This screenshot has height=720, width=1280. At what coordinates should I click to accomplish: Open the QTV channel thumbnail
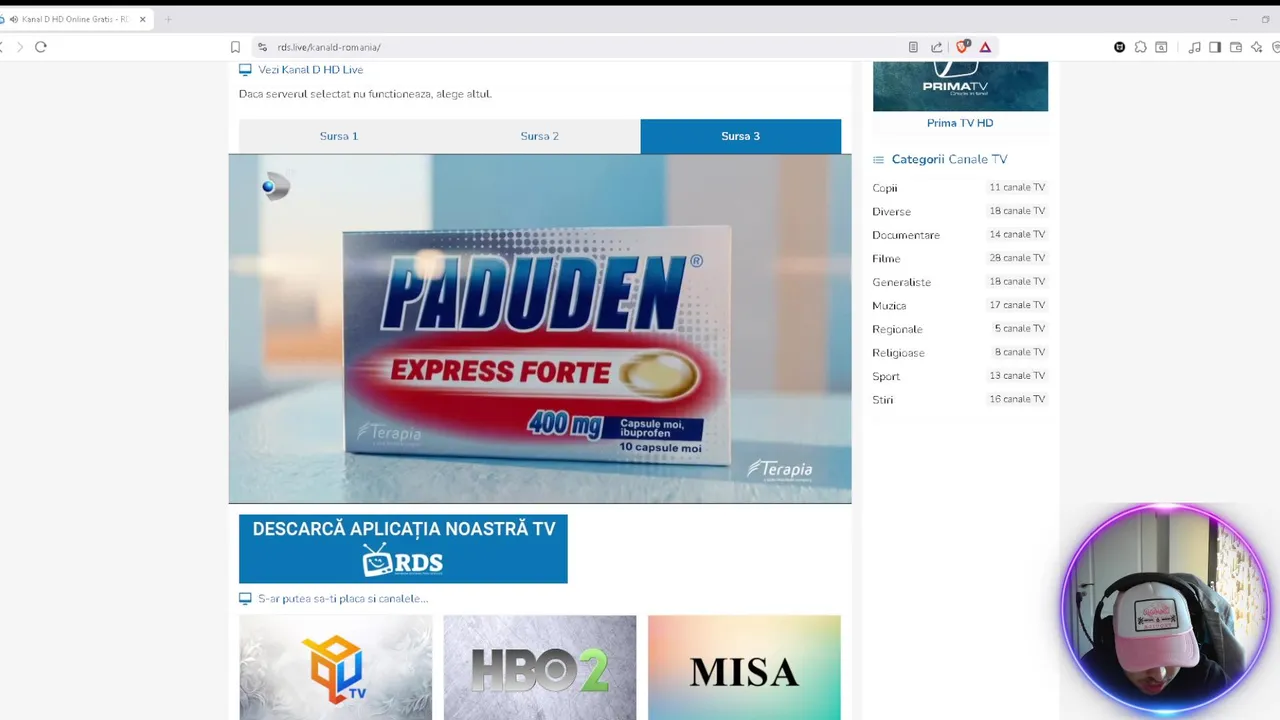[x=336, y=667]
